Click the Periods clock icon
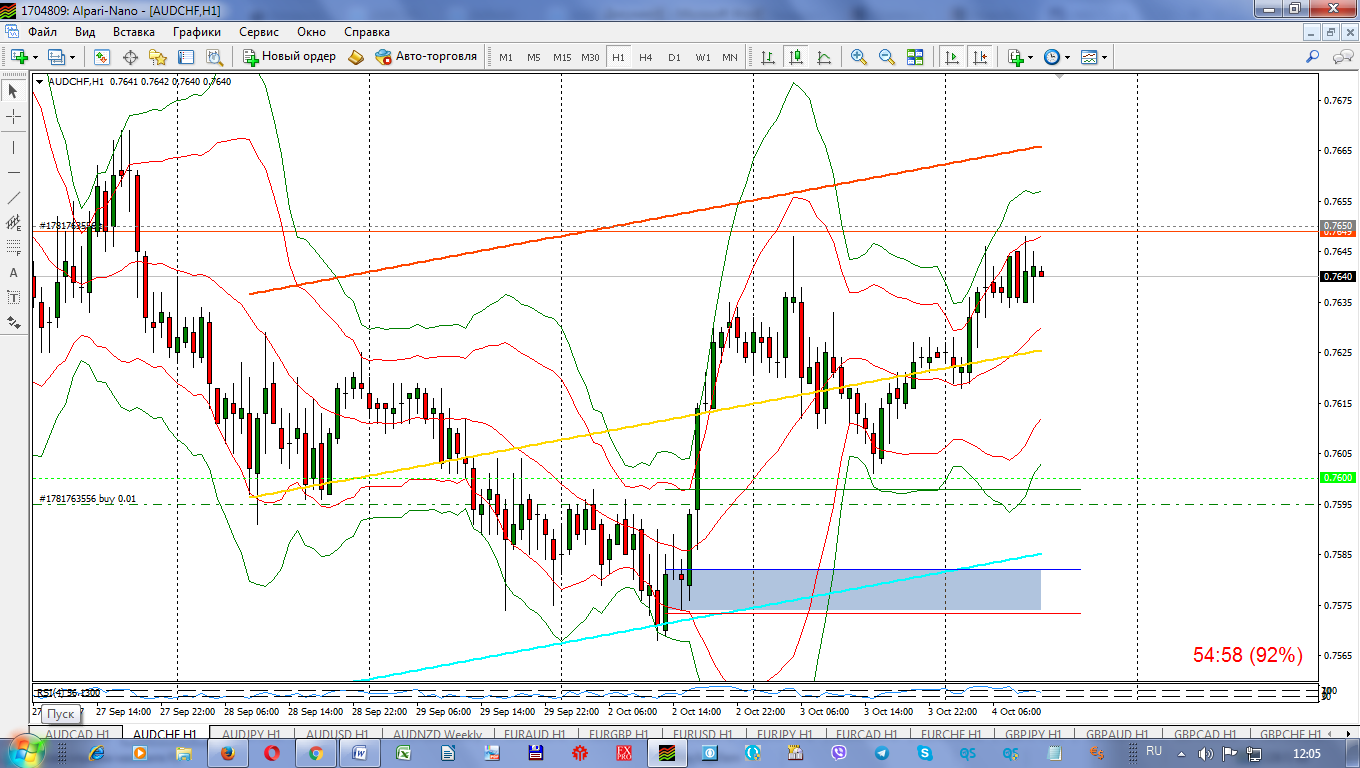The height and width of the screenshot is (768, 1360). coord(1052,57)
